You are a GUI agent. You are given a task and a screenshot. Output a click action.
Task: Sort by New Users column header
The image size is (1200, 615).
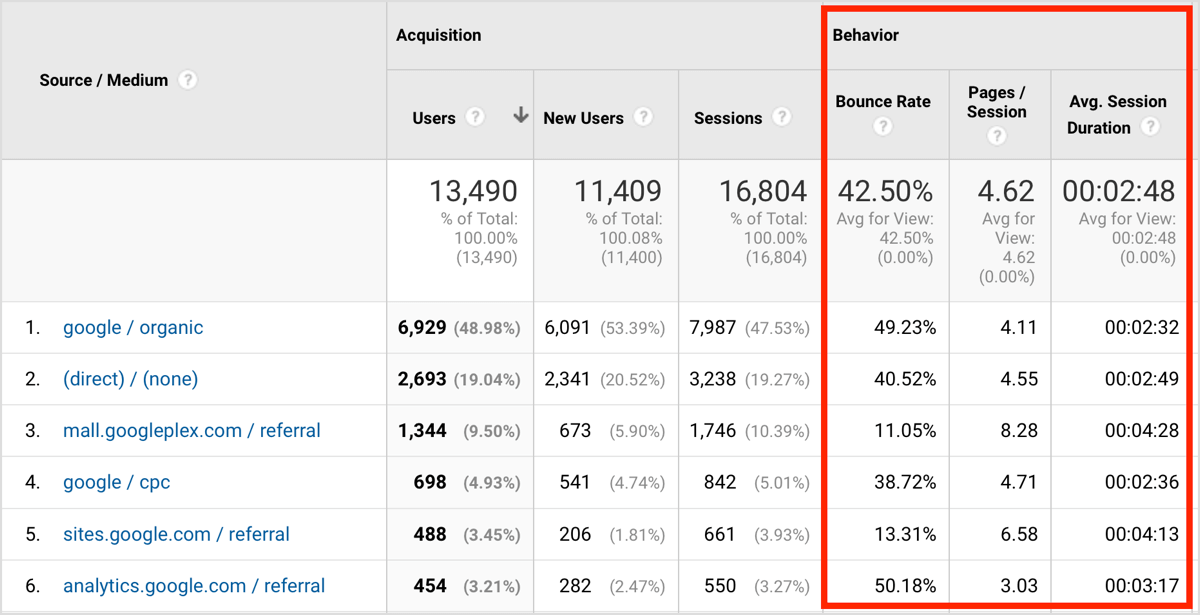click(583, 117)
